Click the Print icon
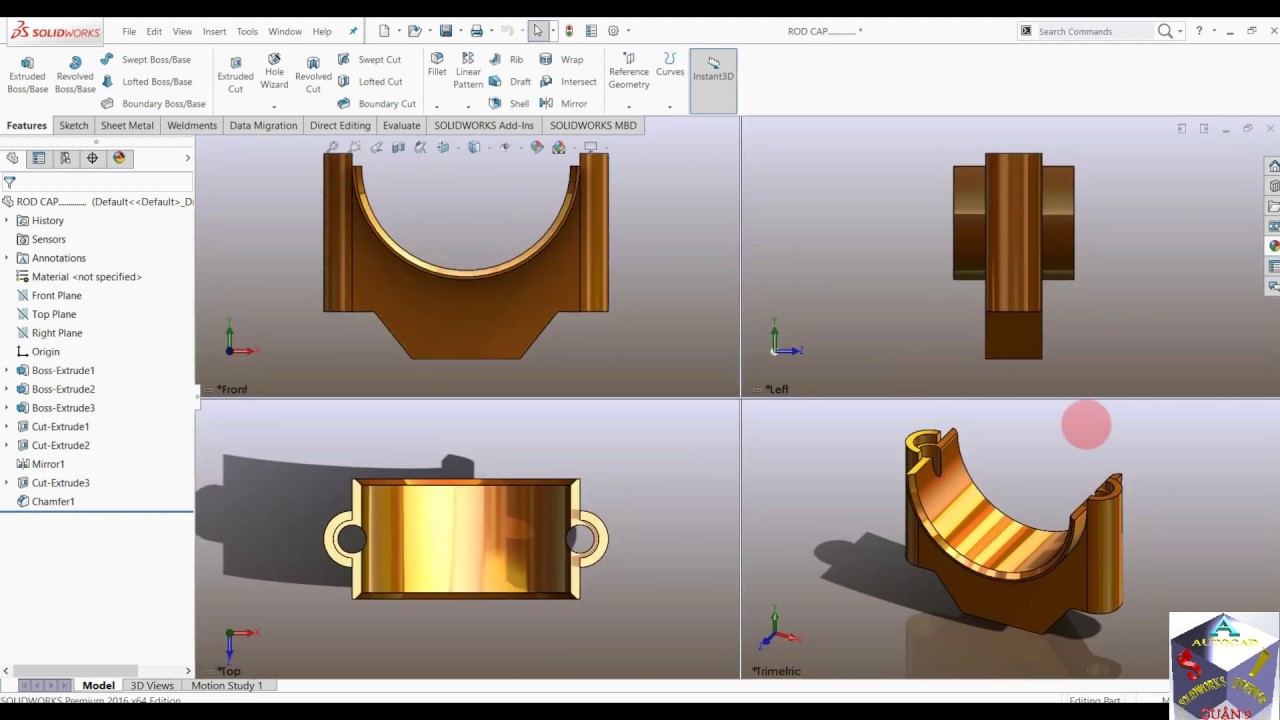This screenshot has width=1280, height=720. [477, 31]
